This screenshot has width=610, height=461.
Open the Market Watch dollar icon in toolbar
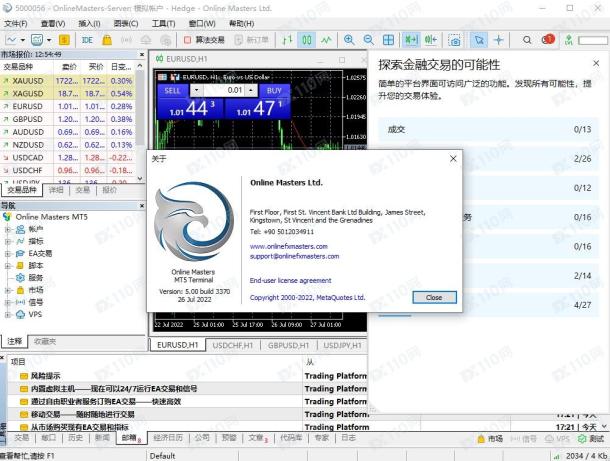(64, 40)
